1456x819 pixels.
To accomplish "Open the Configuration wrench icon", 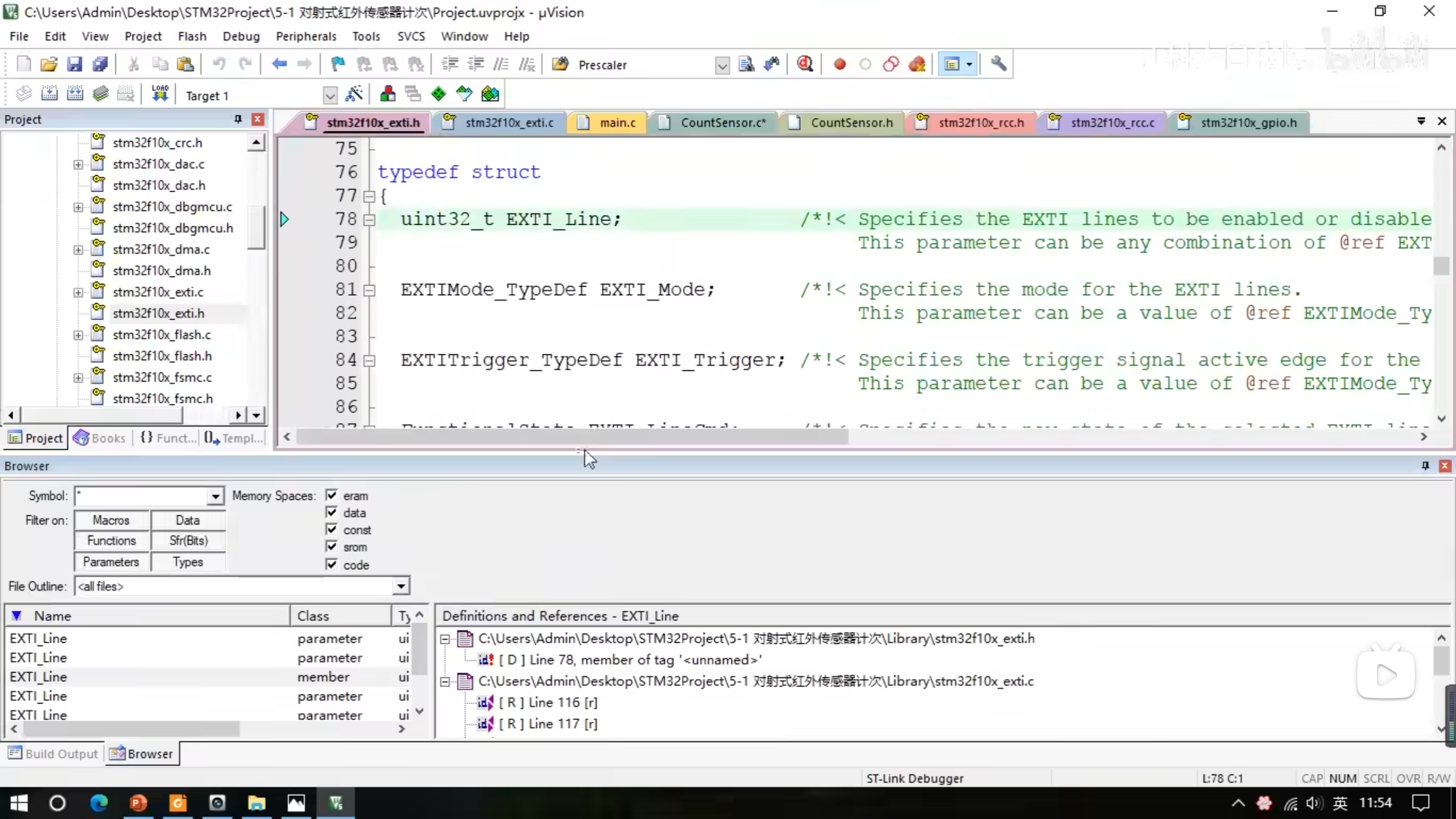I will pyautogui.click(x=999, y=64).
